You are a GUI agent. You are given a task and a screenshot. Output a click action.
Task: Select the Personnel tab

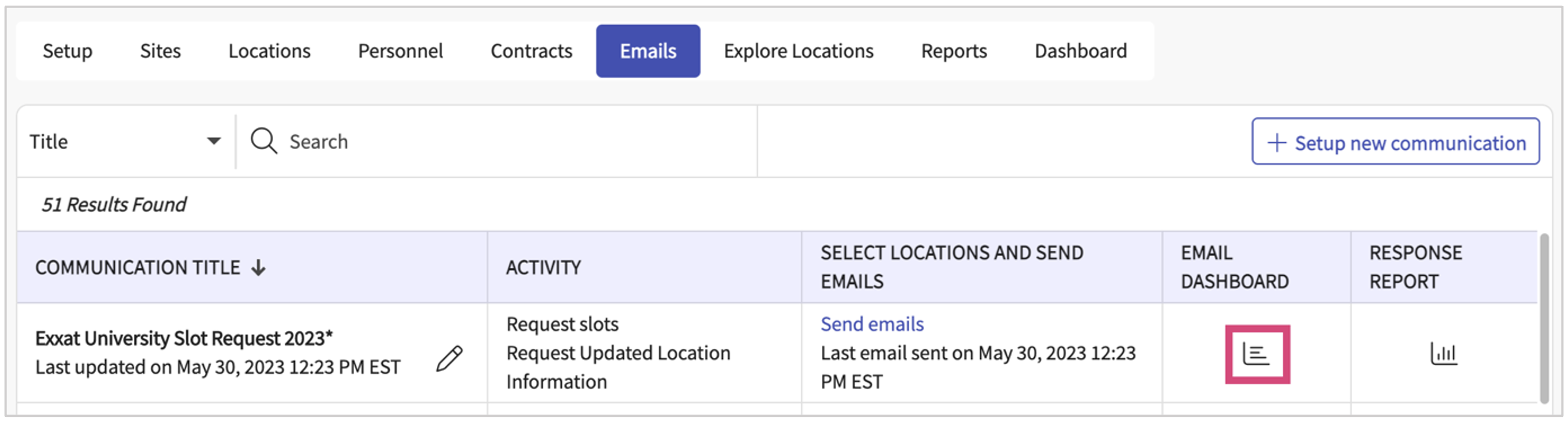click(x=400, y=51)
